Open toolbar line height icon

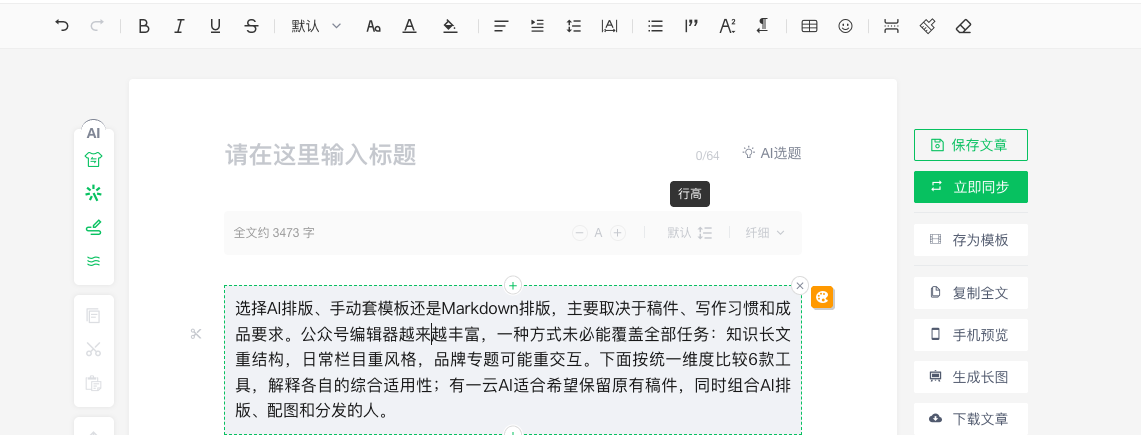point(573,26)
